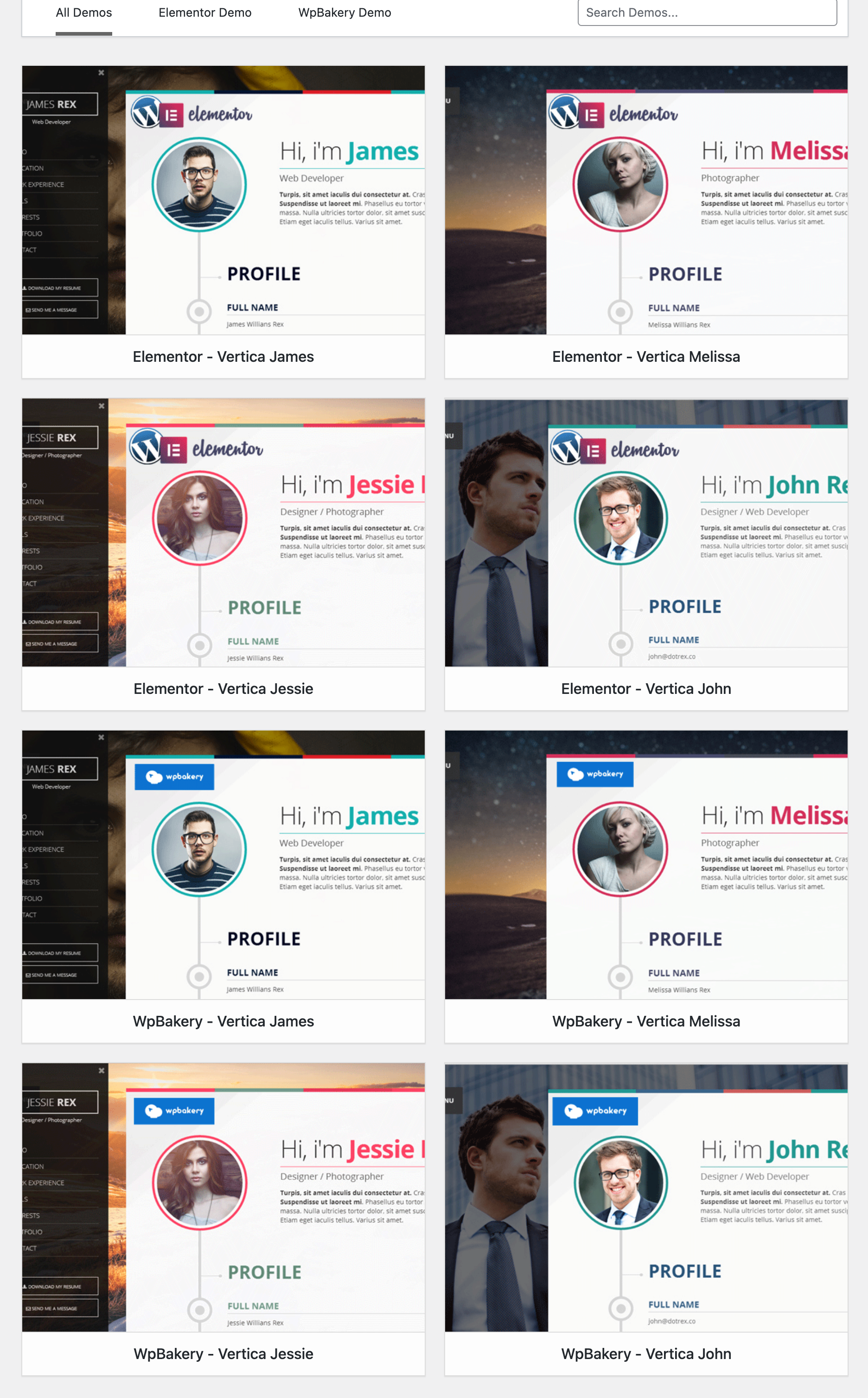Image resolution: width=868 pixels, height=1398 pixels.
Task: Open the Elementor - Vertica Melissa thumbnail
Action: click(x=646, y=200)
